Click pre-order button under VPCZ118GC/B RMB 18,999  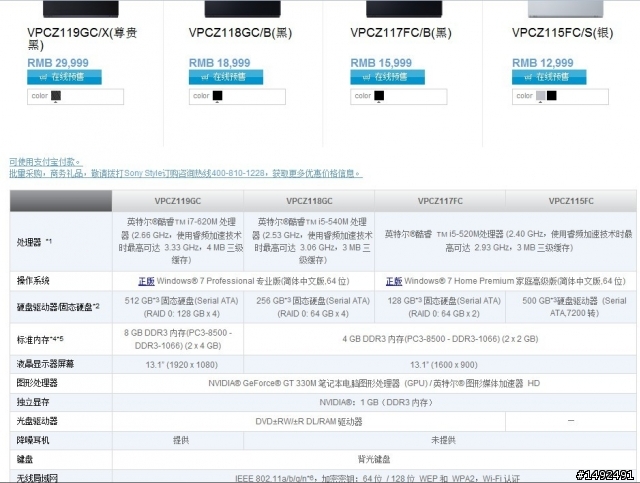[226, 77]
